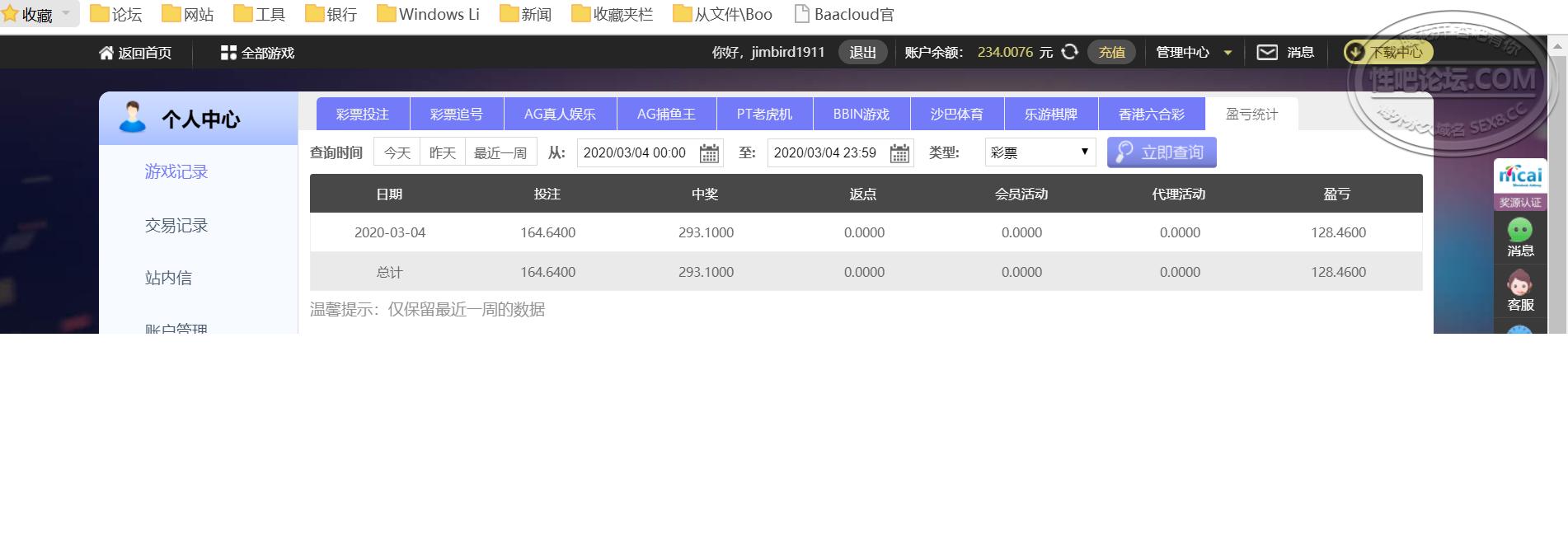Switch to the PT老虎机 tab

(764, 114)
